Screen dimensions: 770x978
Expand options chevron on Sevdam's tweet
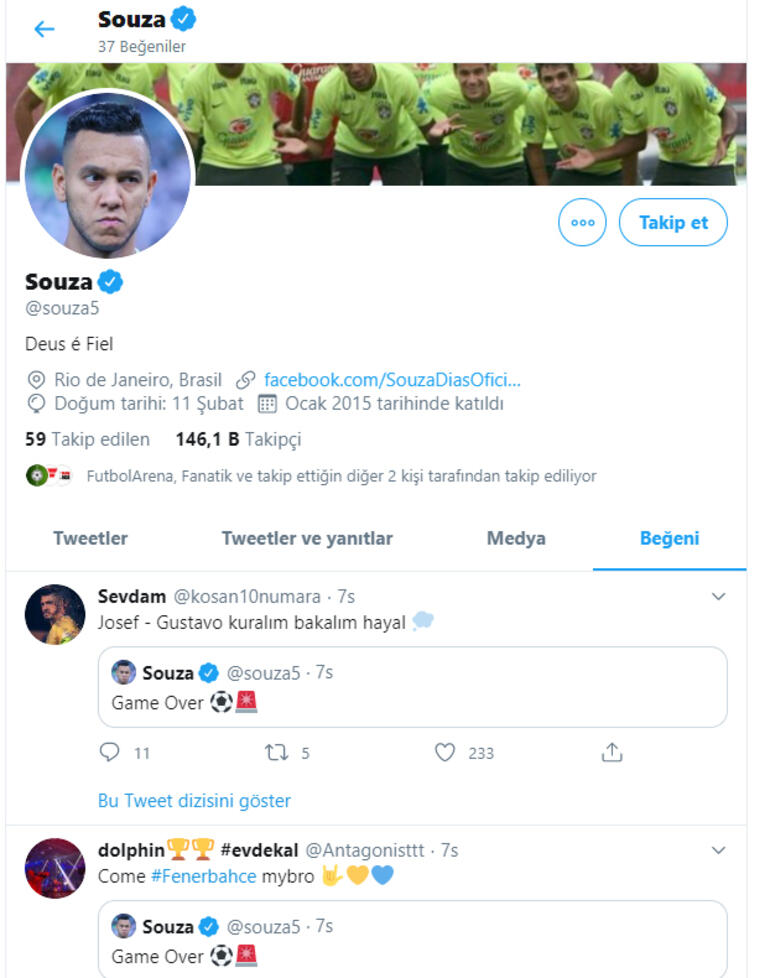717,597
